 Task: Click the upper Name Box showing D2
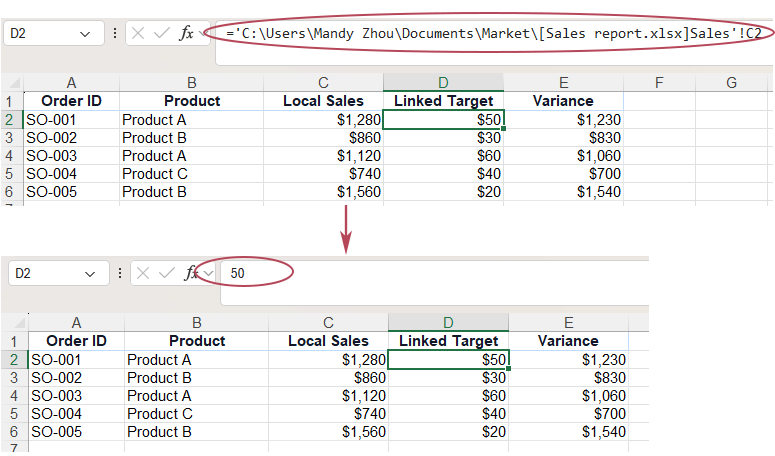click(x=40, y=33)
